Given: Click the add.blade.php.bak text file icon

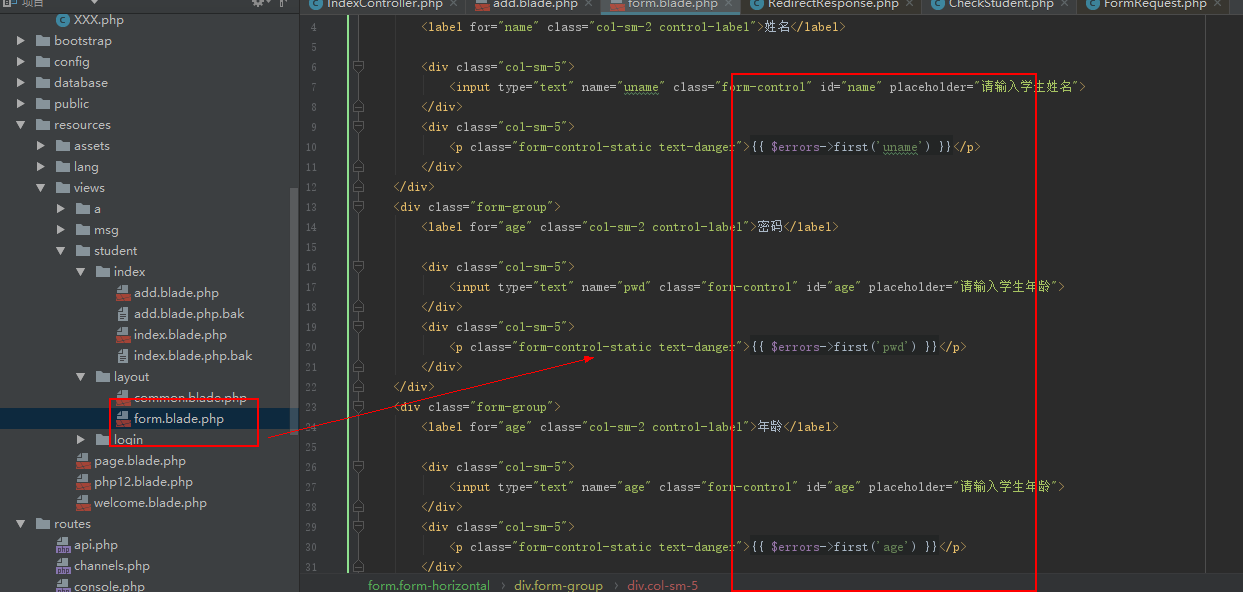Looking at the screenshot, I should tap(123, 314).
